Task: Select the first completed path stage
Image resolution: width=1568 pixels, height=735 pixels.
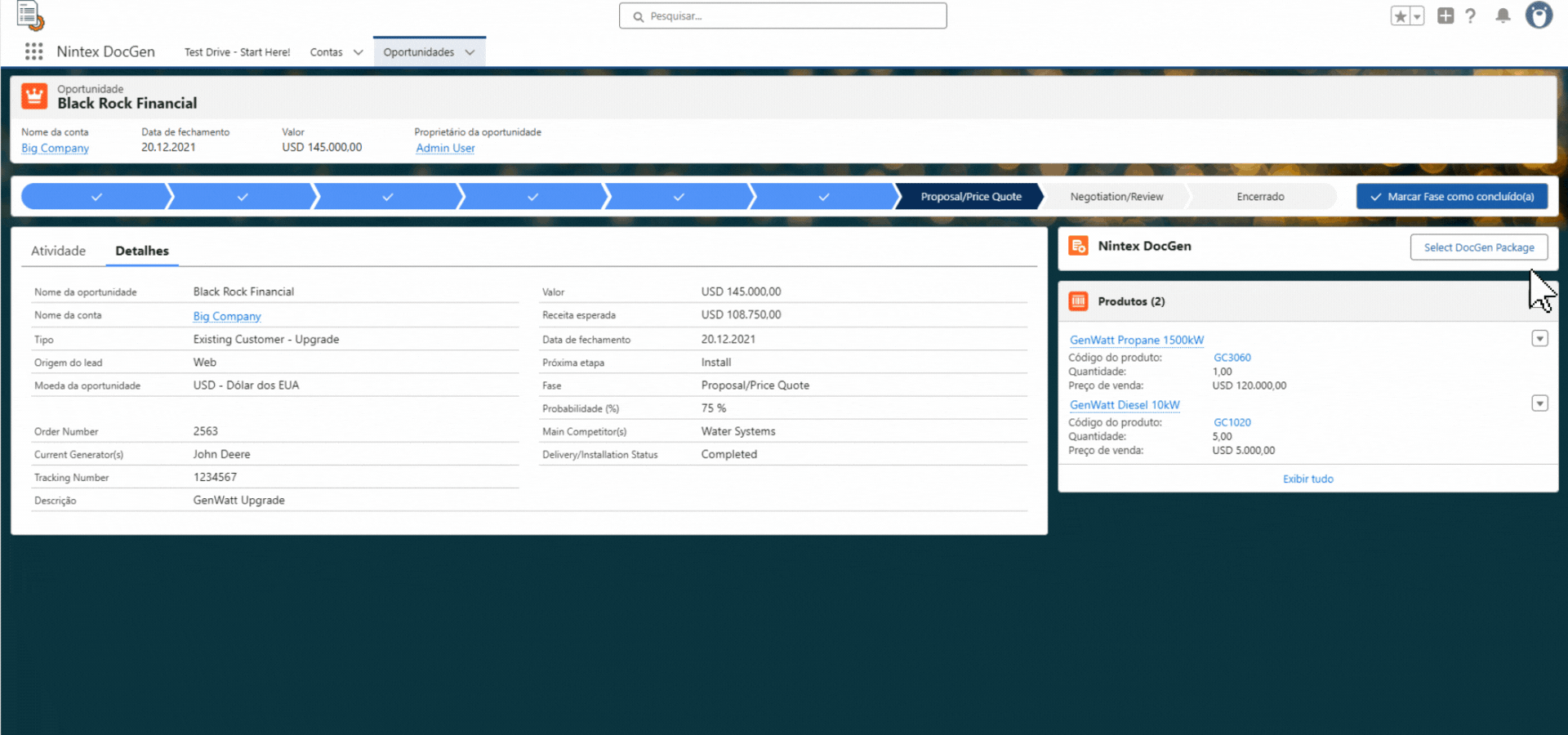Action: [x=96, y=197]
